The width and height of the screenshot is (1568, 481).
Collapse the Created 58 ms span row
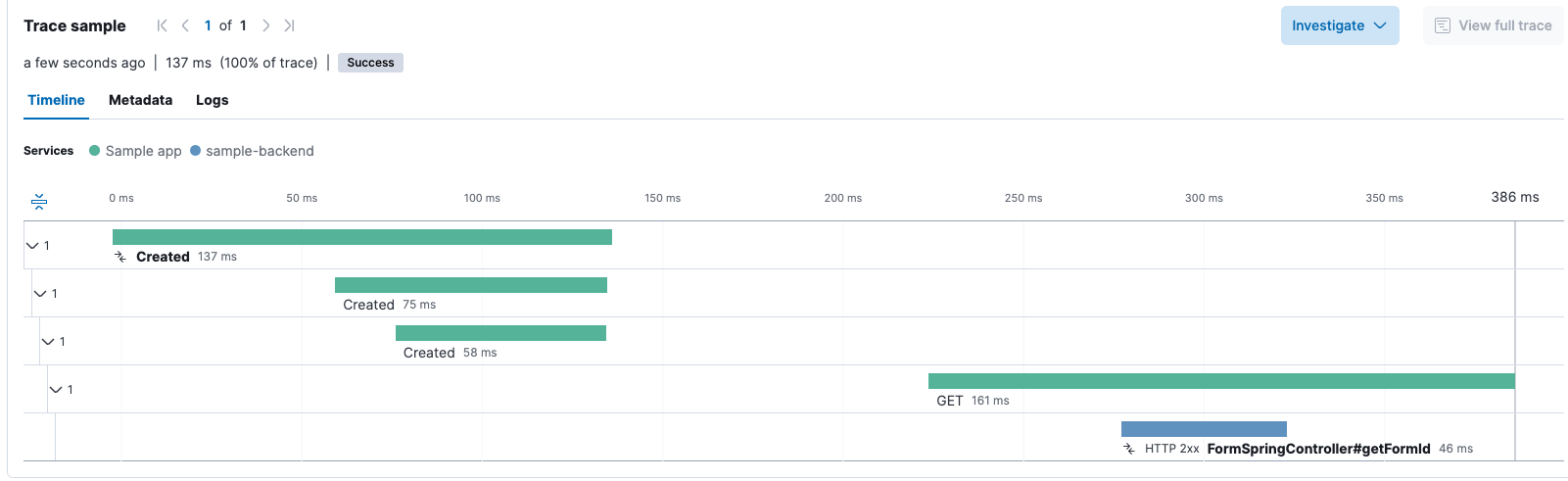pos(48,342)
